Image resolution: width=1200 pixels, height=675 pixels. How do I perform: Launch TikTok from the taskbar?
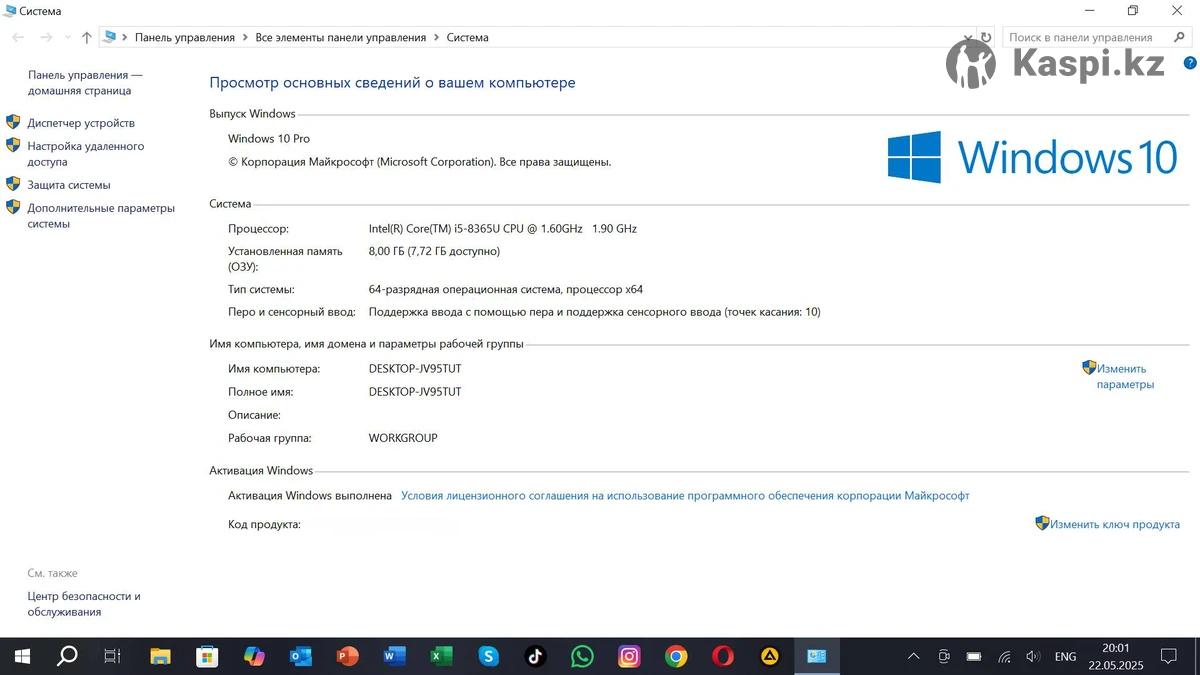click(x=535, y=657)
